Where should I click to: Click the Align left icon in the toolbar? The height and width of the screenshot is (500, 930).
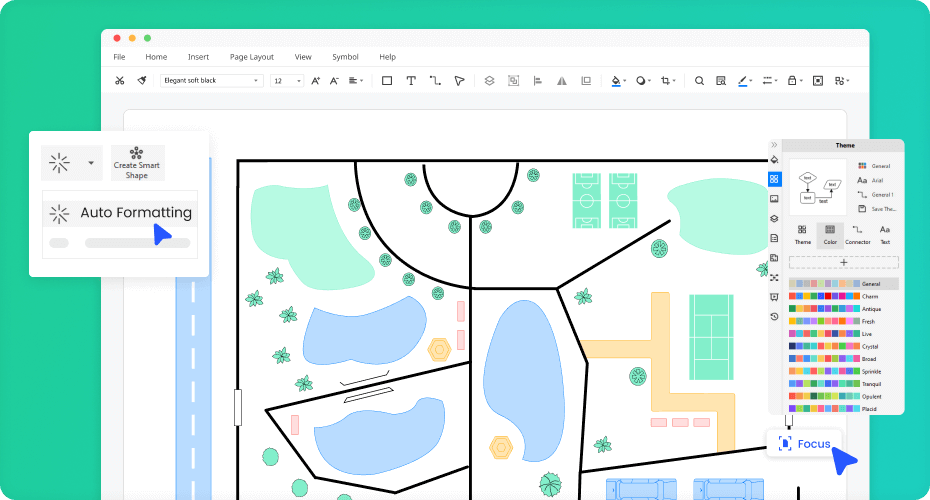538,81
